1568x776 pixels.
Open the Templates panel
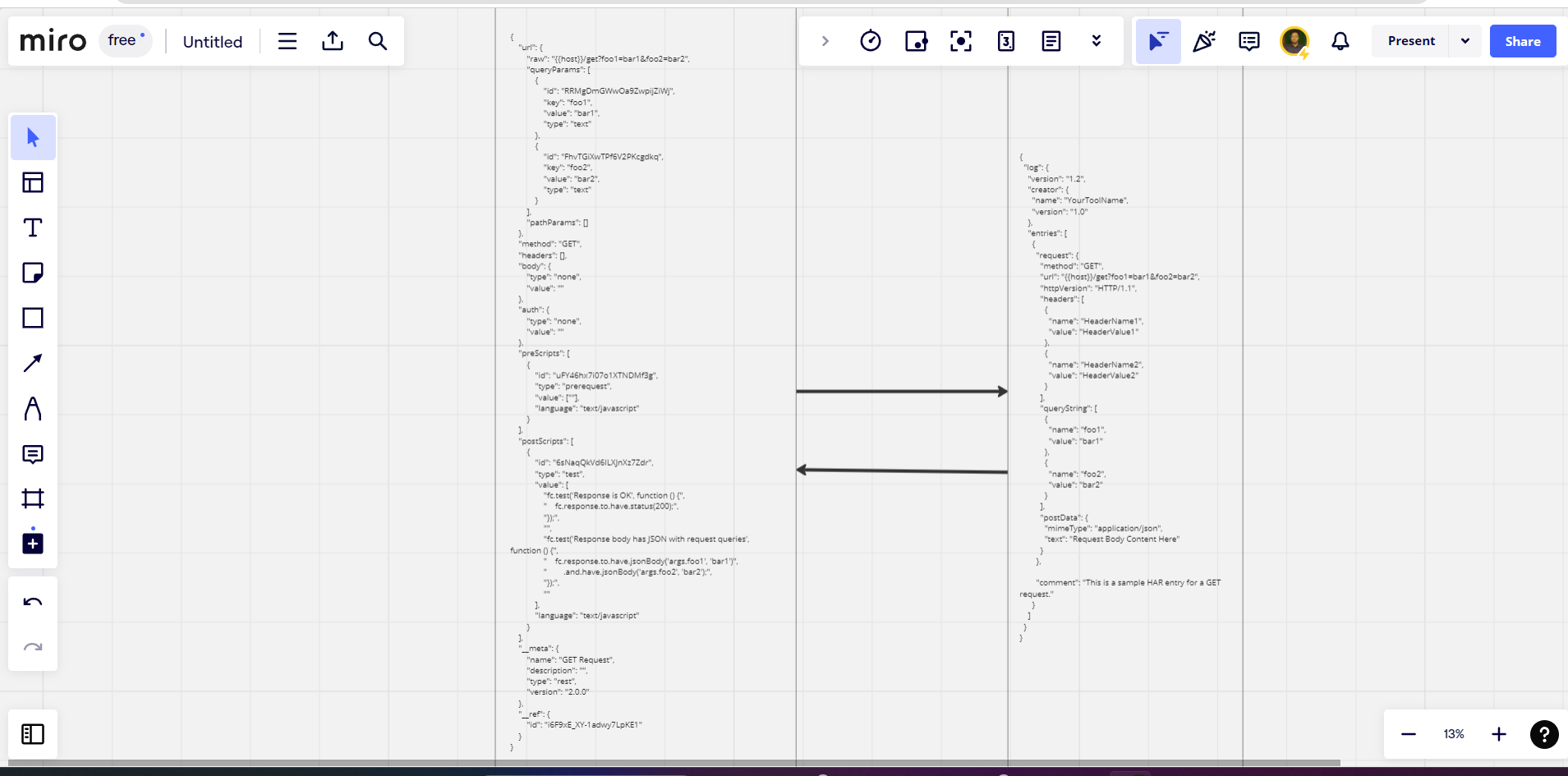coord(33,182)
